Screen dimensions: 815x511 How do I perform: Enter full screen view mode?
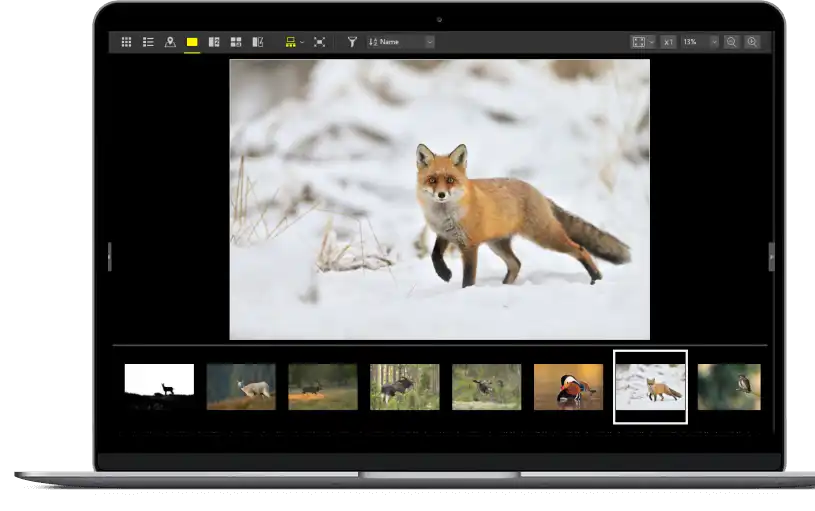(320, 42)
